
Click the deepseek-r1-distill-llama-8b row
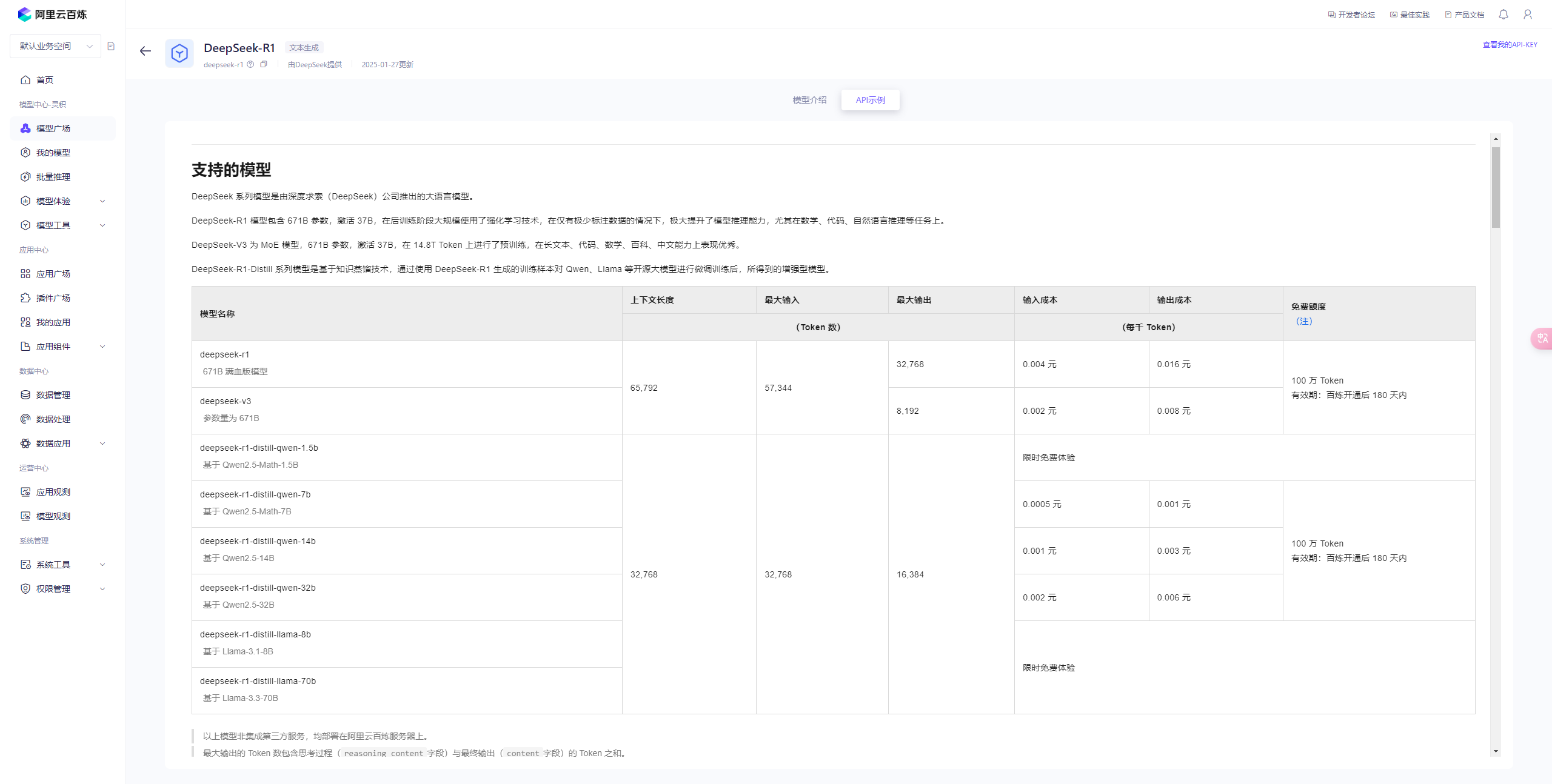[407, 643]
